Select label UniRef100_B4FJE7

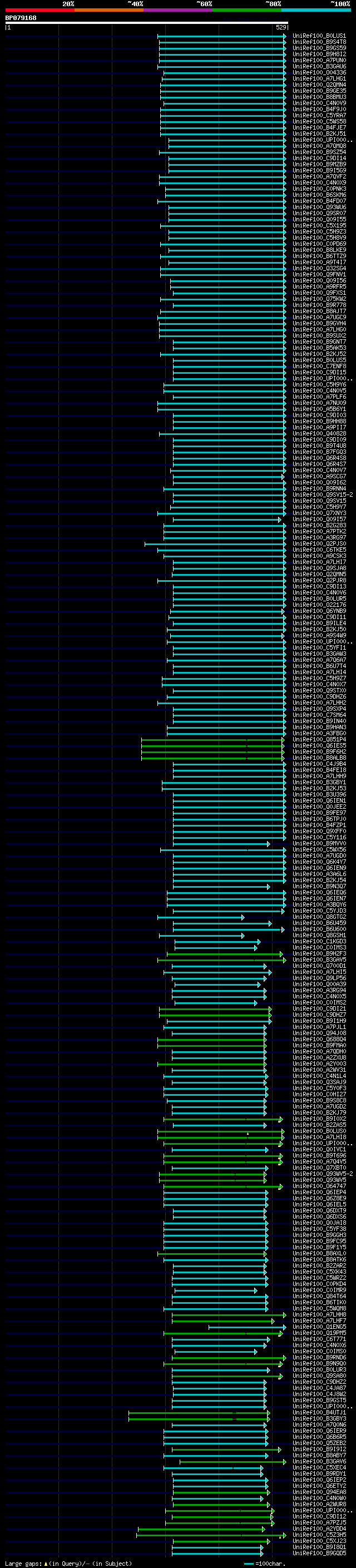319,127
